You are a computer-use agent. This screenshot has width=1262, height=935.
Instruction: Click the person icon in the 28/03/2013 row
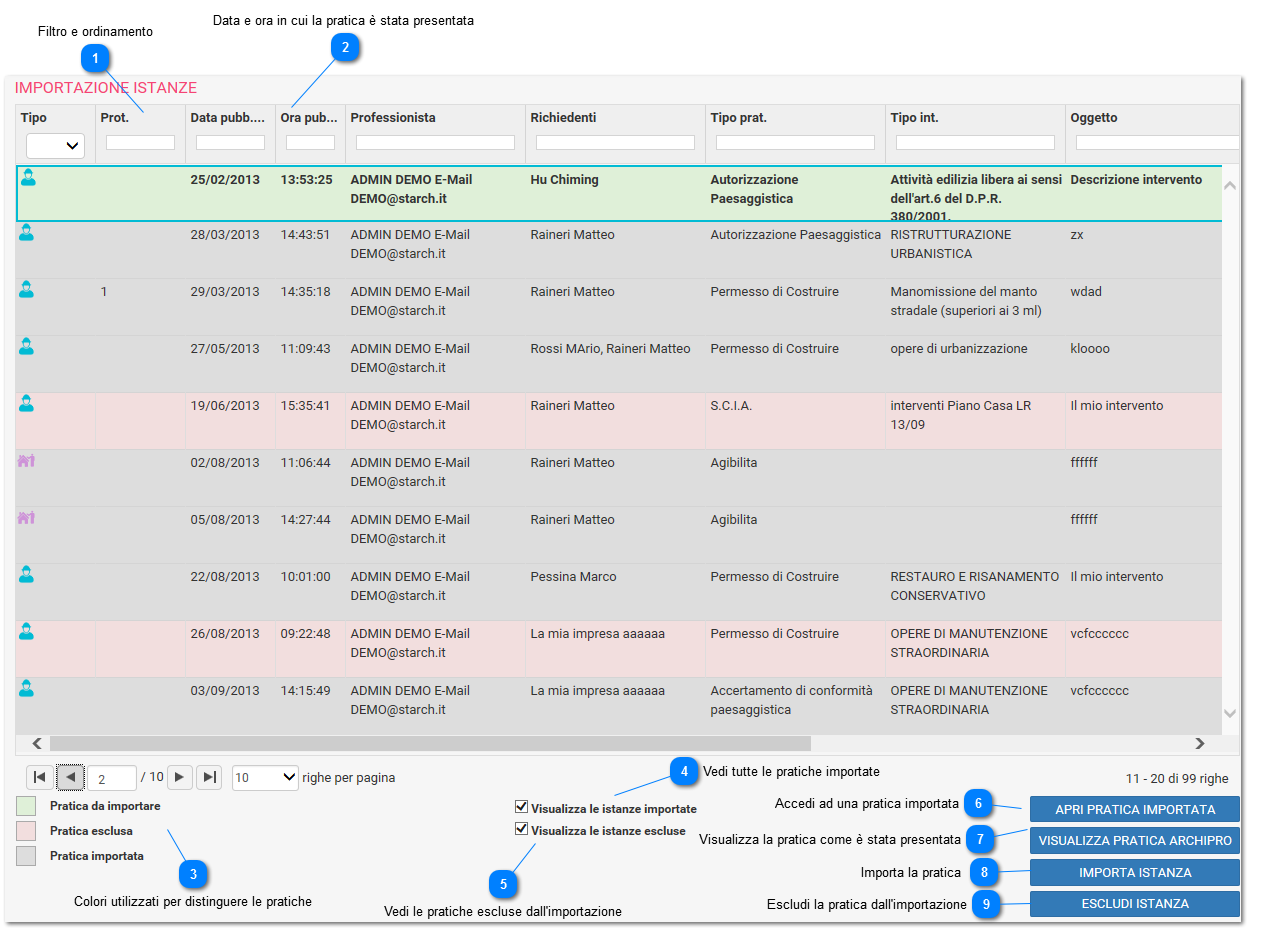[x=27, y=233]
